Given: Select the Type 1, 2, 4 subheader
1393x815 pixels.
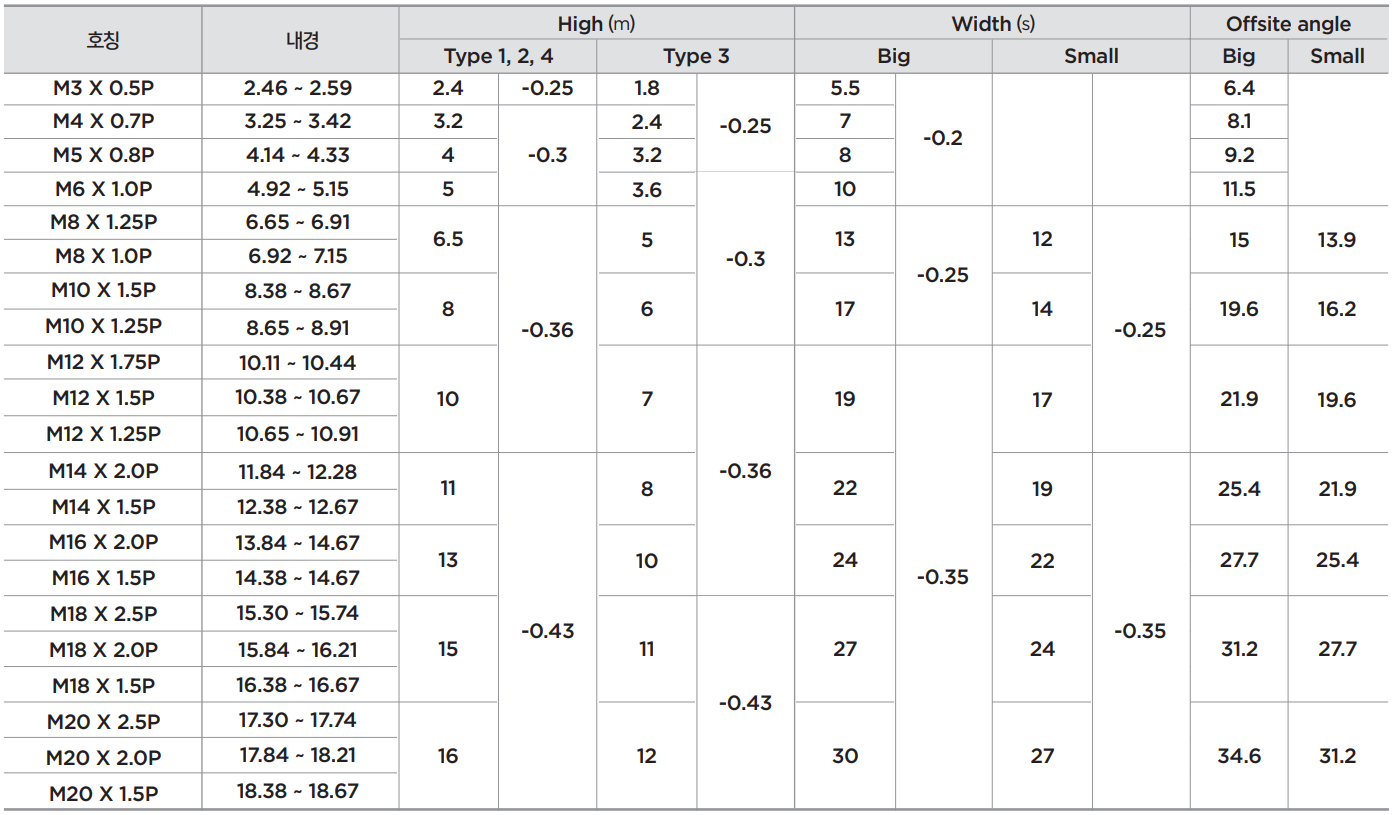Looking at the screenshot, I should click(498, 56).
